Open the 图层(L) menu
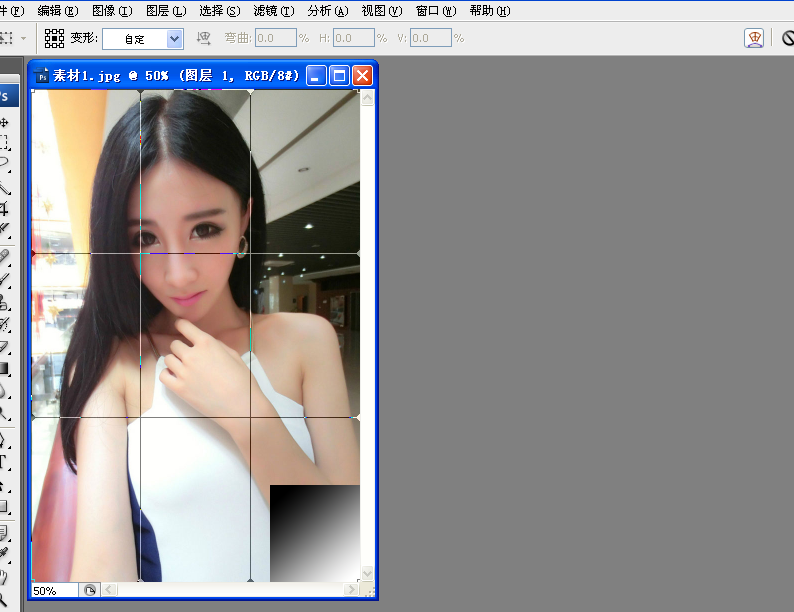The height and width of the screenshot is (612, 794). pos(166,11)
